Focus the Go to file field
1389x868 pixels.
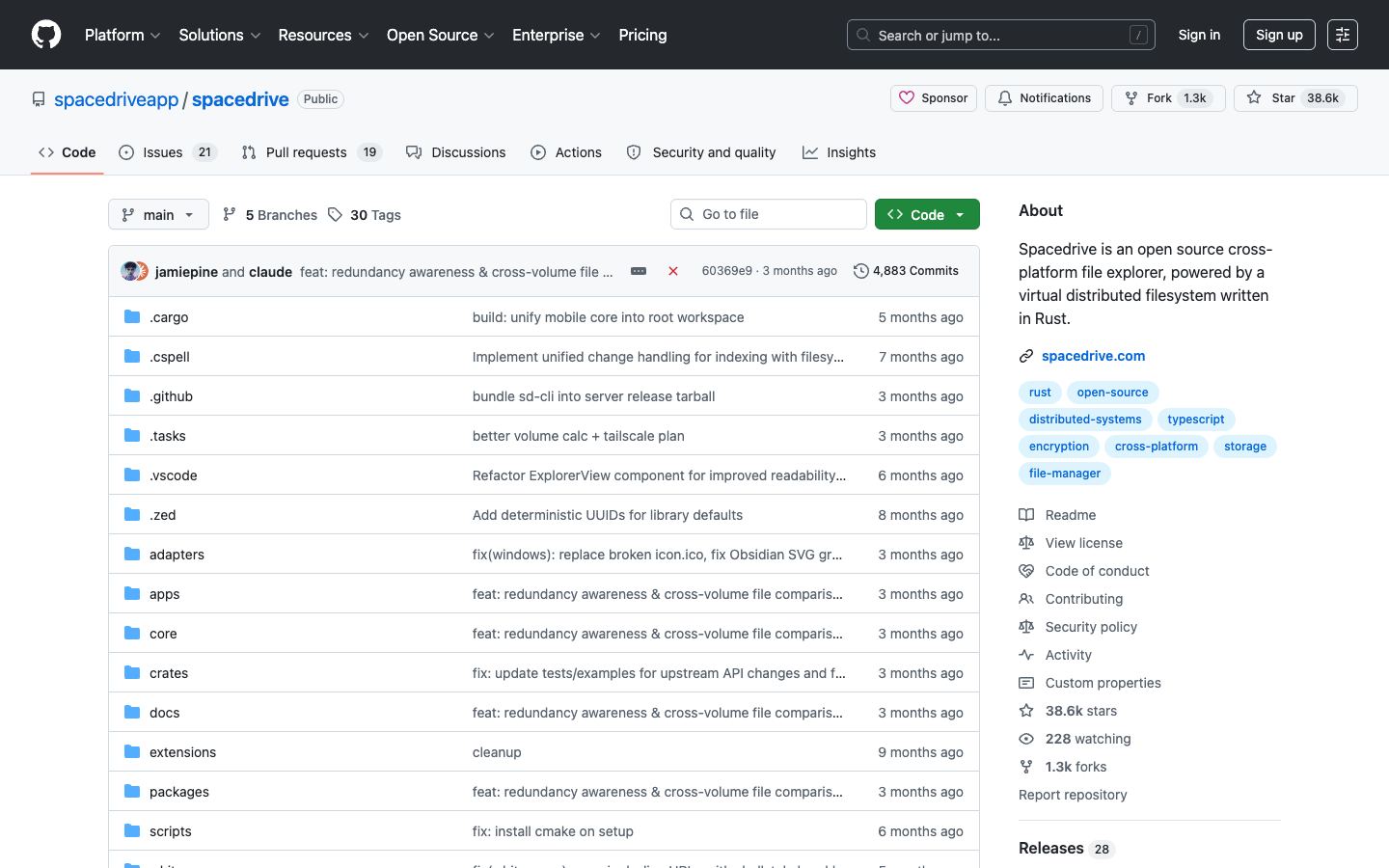click(x=769, y=214)
